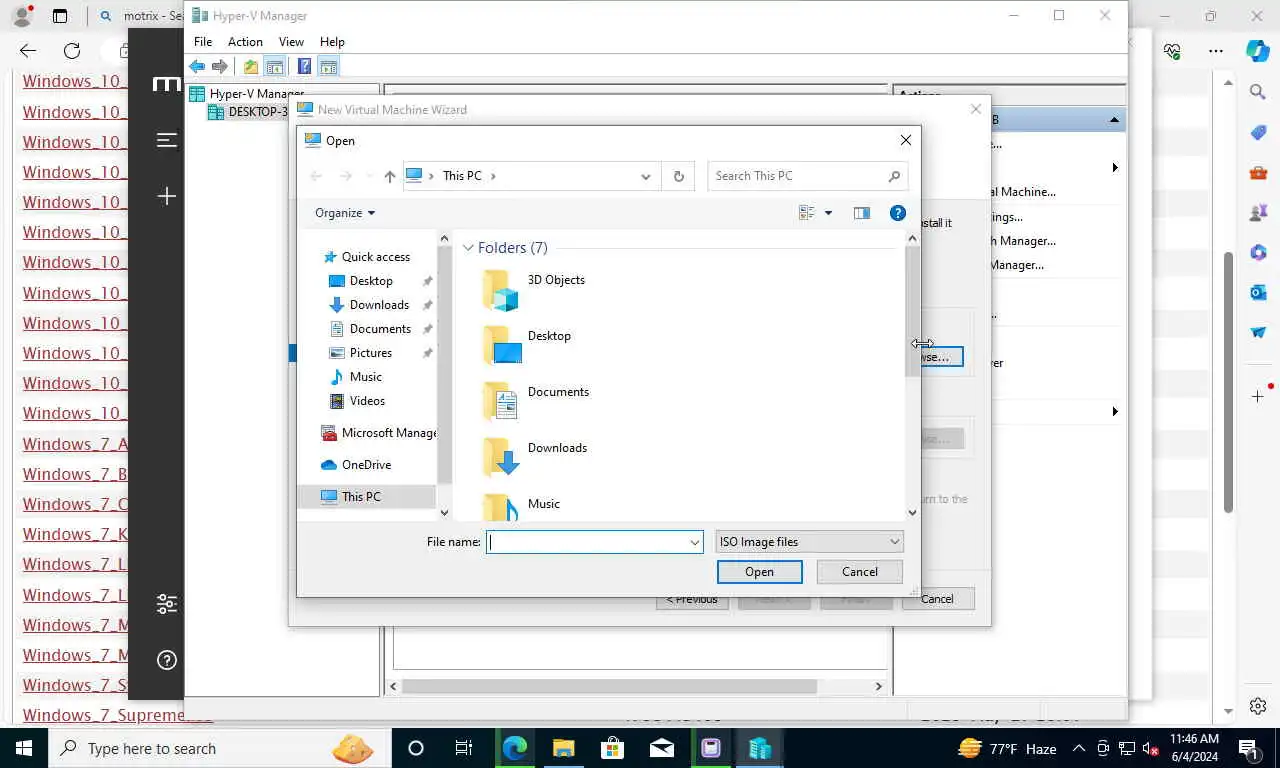Open the ISO Image files type dropdown
The width and height of the screenshot is (1280, 768).
tap(810, 541)
